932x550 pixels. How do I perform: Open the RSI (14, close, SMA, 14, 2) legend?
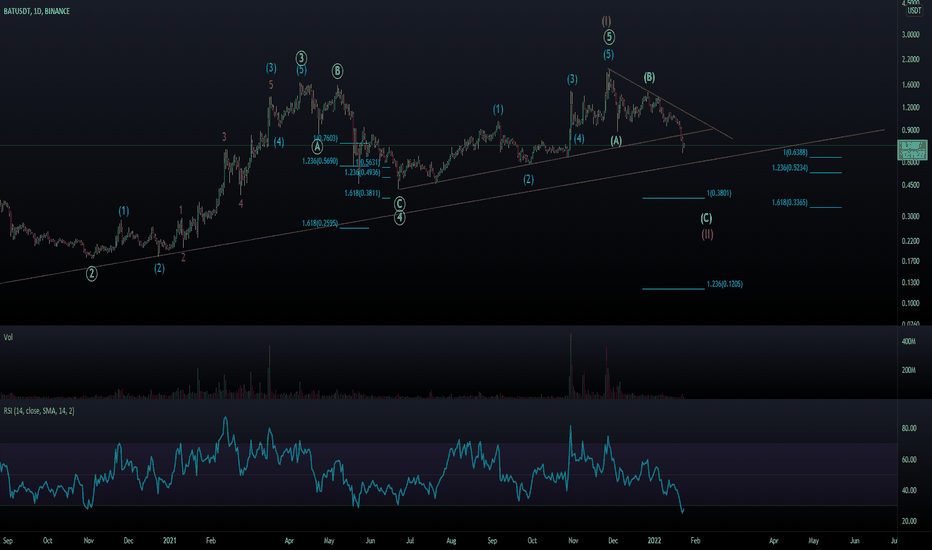[x=39, y=411]
